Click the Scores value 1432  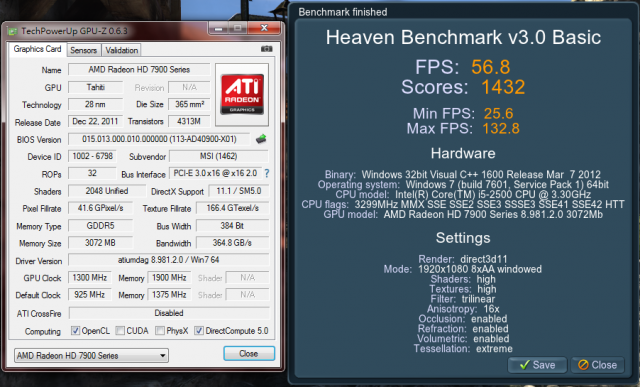click(503, 87)
